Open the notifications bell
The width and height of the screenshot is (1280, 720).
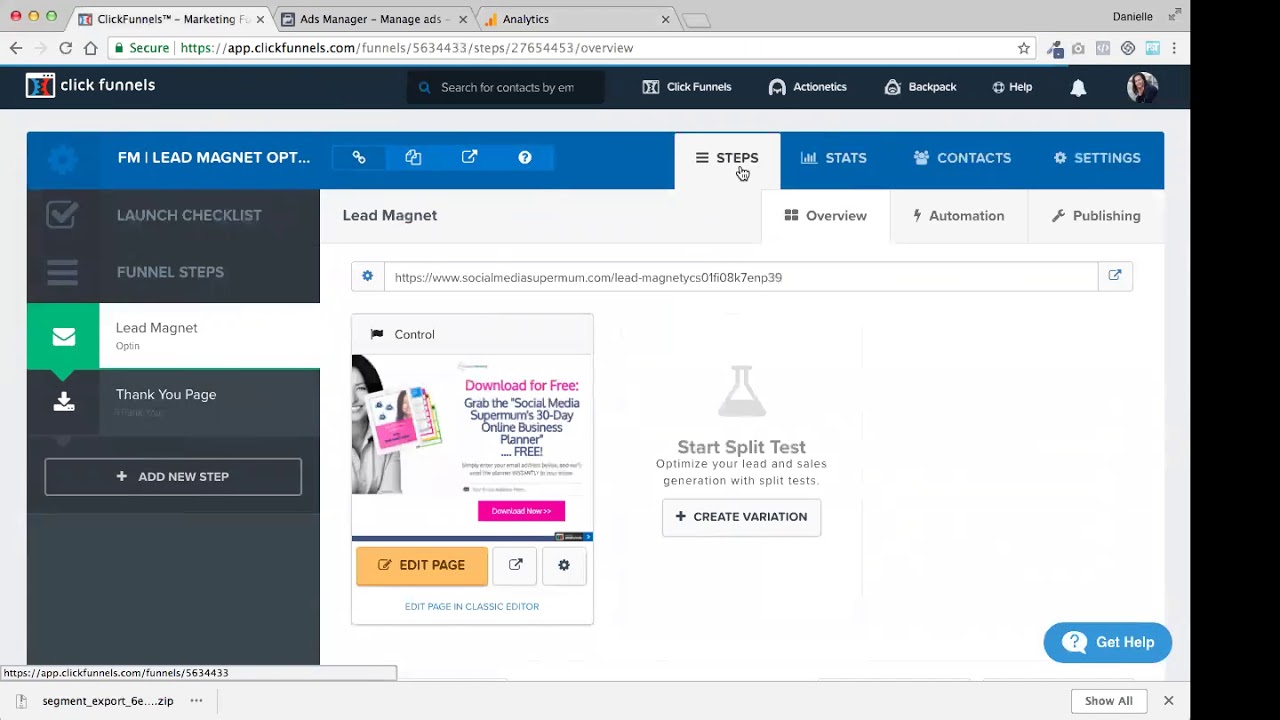(x=1078, y=88)
